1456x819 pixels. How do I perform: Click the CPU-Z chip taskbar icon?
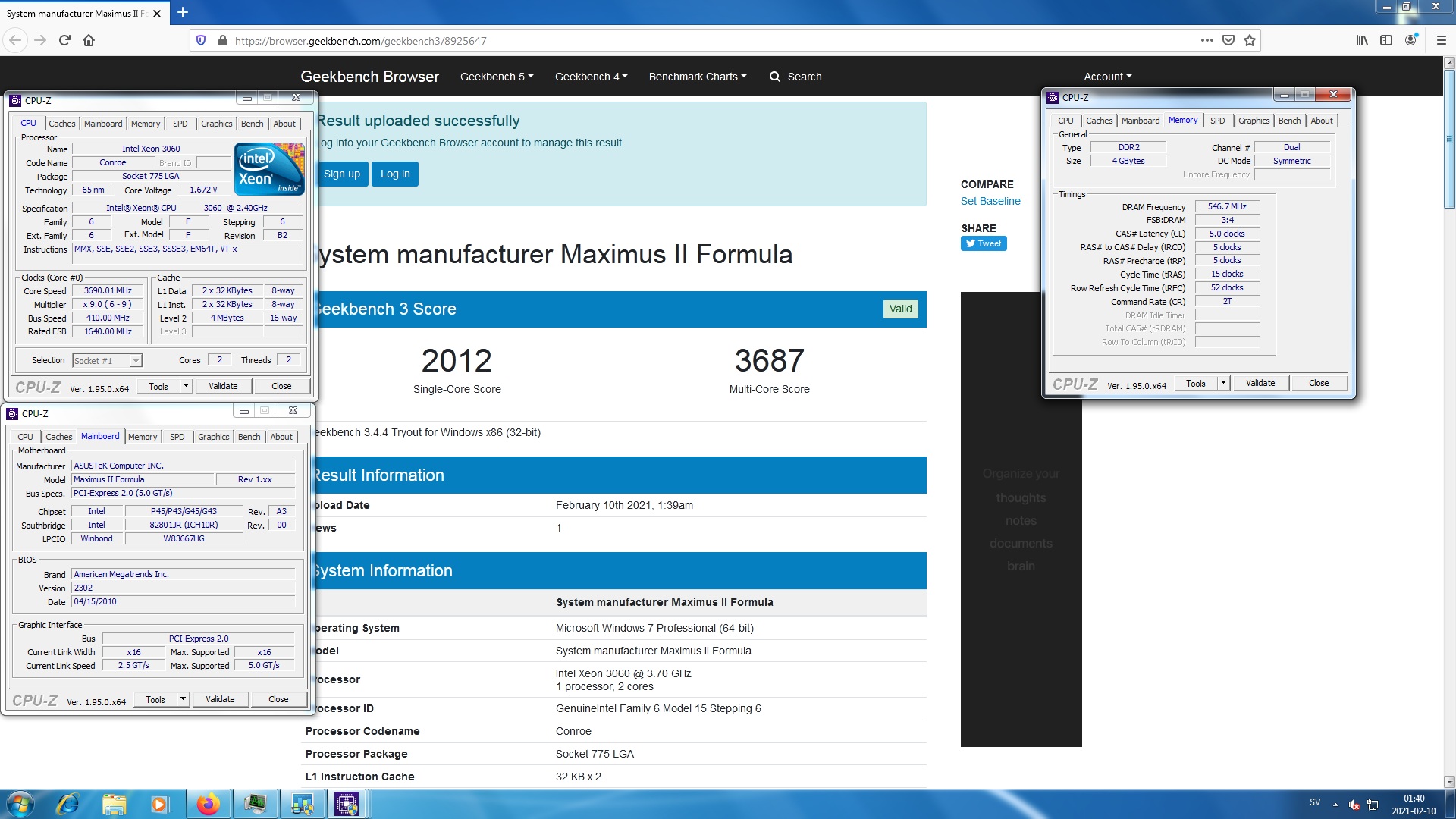(347, 804)
